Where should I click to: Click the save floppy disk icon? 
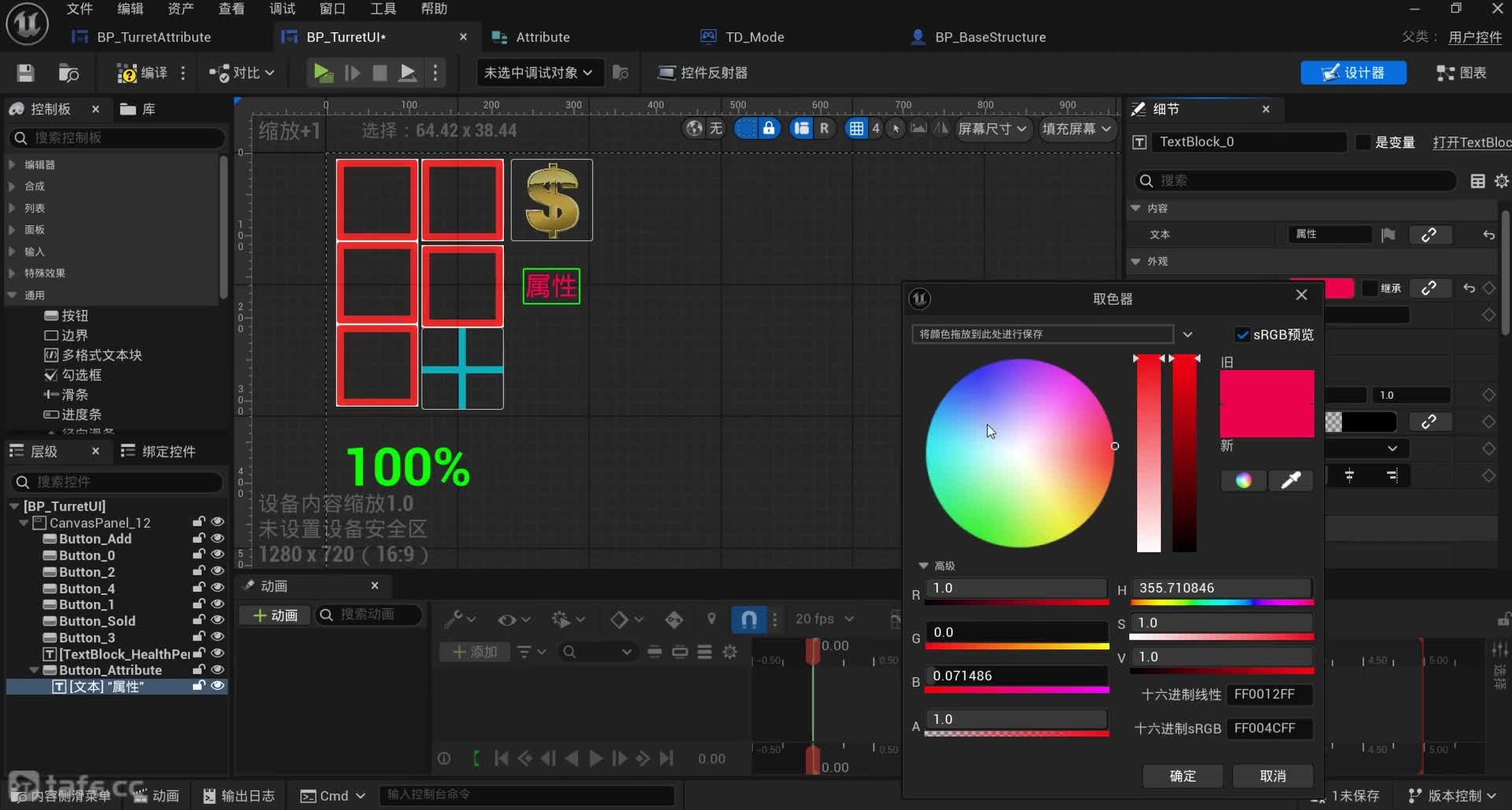(25, 72)
